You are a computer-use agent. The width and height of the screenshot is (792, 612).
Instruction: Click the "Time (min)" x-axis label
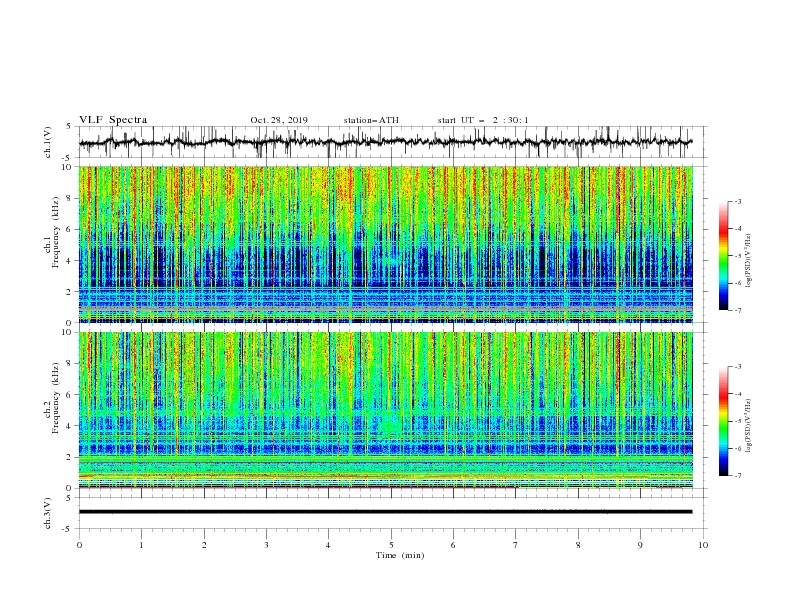point(400,555)
